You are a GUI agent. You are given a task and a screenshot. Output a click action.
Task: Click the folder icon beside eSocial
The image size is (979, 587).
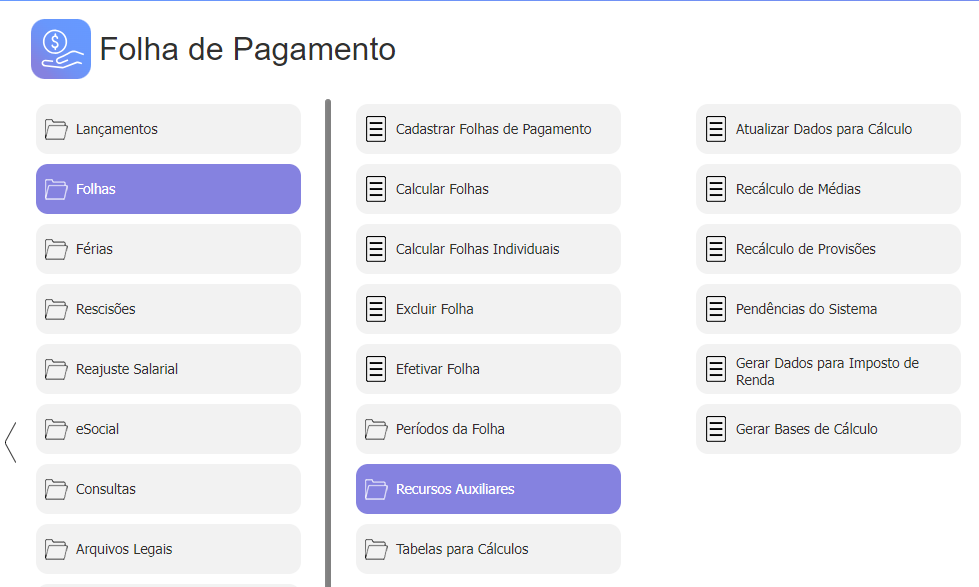pyautogui.click(x=56, y=429)
